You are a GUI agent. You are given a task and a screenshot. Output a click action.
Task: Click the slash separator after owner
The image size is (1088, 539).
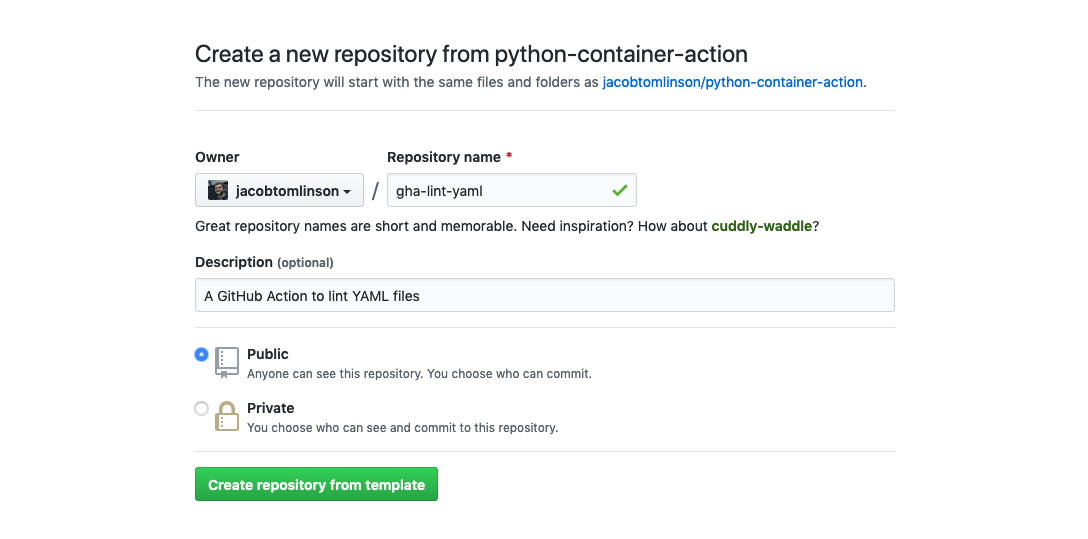pyautogui.click(x=375, y=191)
